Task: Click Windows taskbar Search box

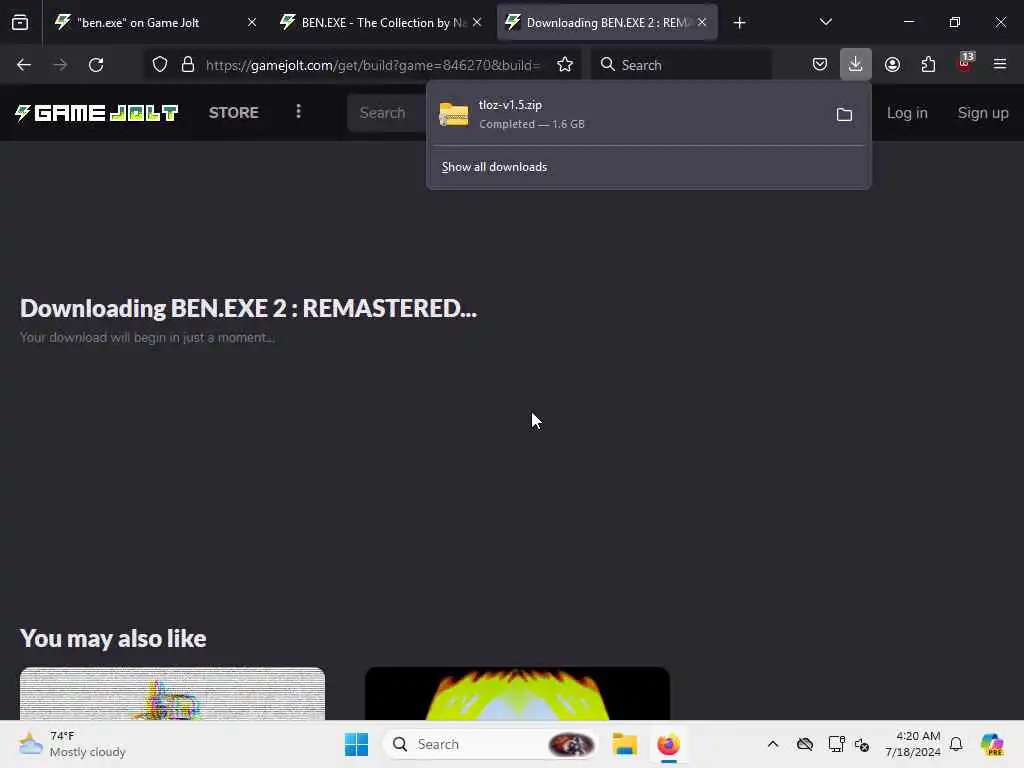Action: pos(490,744)
